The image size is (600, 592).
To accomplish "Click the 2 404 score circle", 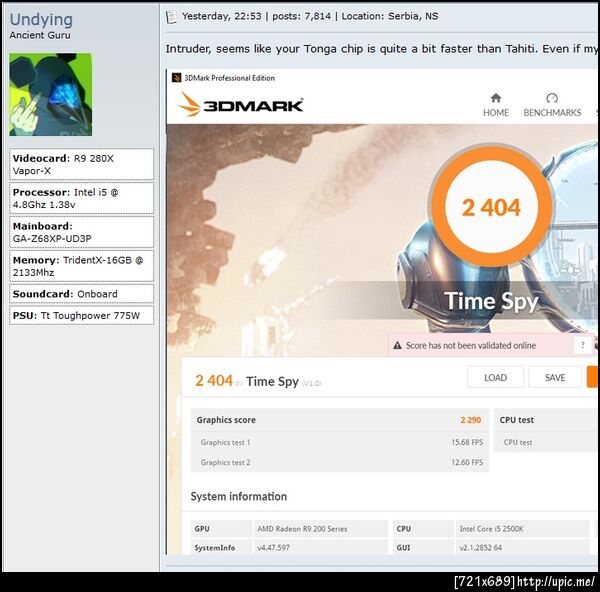I will (491, 207).
